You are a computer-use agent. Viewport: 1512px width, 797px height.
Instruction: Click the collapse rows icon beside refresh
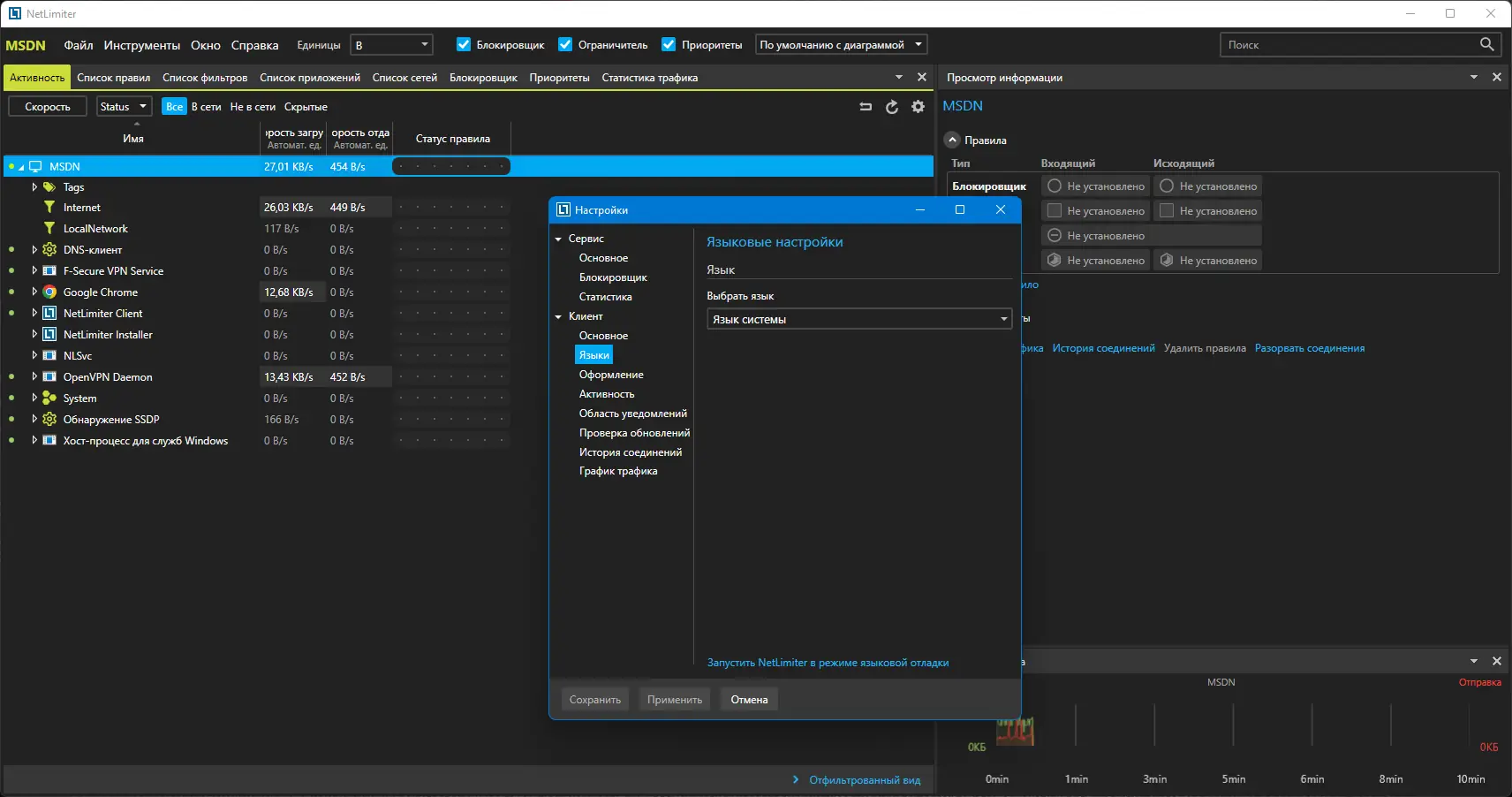[x=866, y=107]
